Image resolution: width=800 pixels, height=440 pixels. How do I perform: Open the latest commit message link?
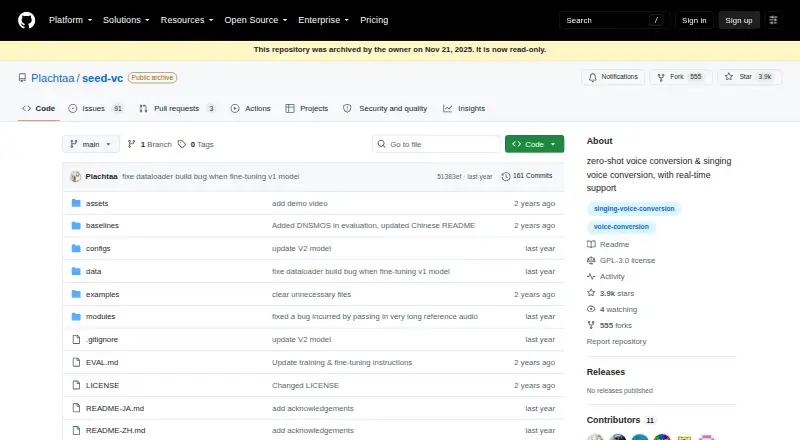pos(211,177)
